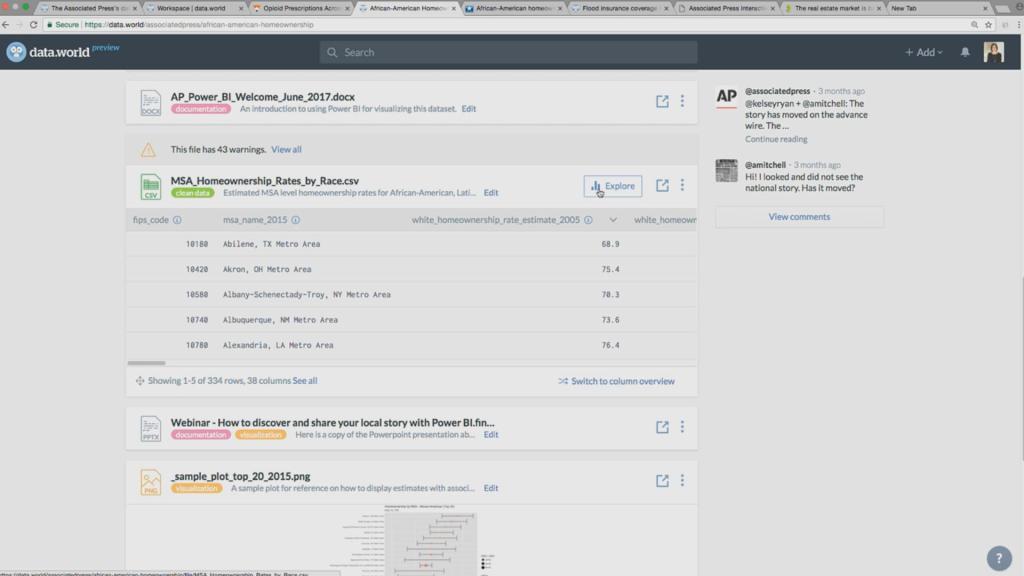
Task: Click the Associated Press AP avatar
Action: (726, 97)
